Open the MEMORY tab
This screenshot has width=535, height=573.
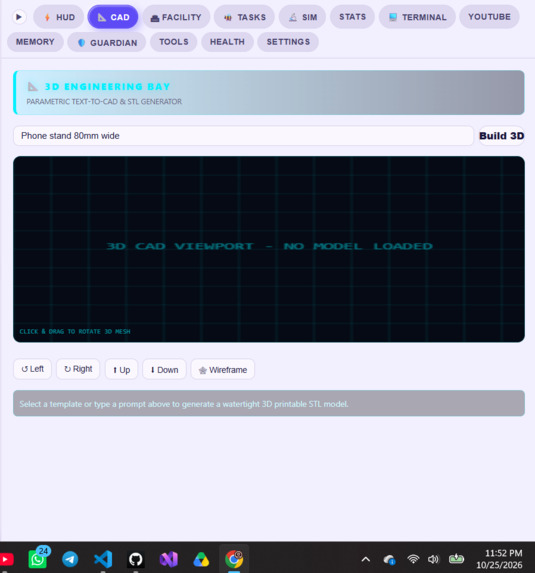coord(35,42)
